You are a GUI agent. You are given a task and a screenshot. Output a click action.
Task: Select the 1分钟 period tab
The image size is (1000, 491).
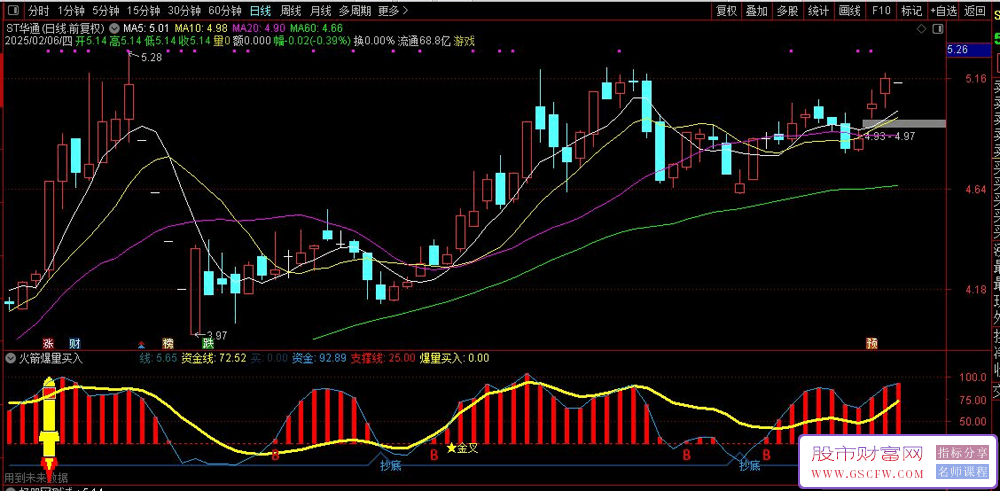point(71,10)
